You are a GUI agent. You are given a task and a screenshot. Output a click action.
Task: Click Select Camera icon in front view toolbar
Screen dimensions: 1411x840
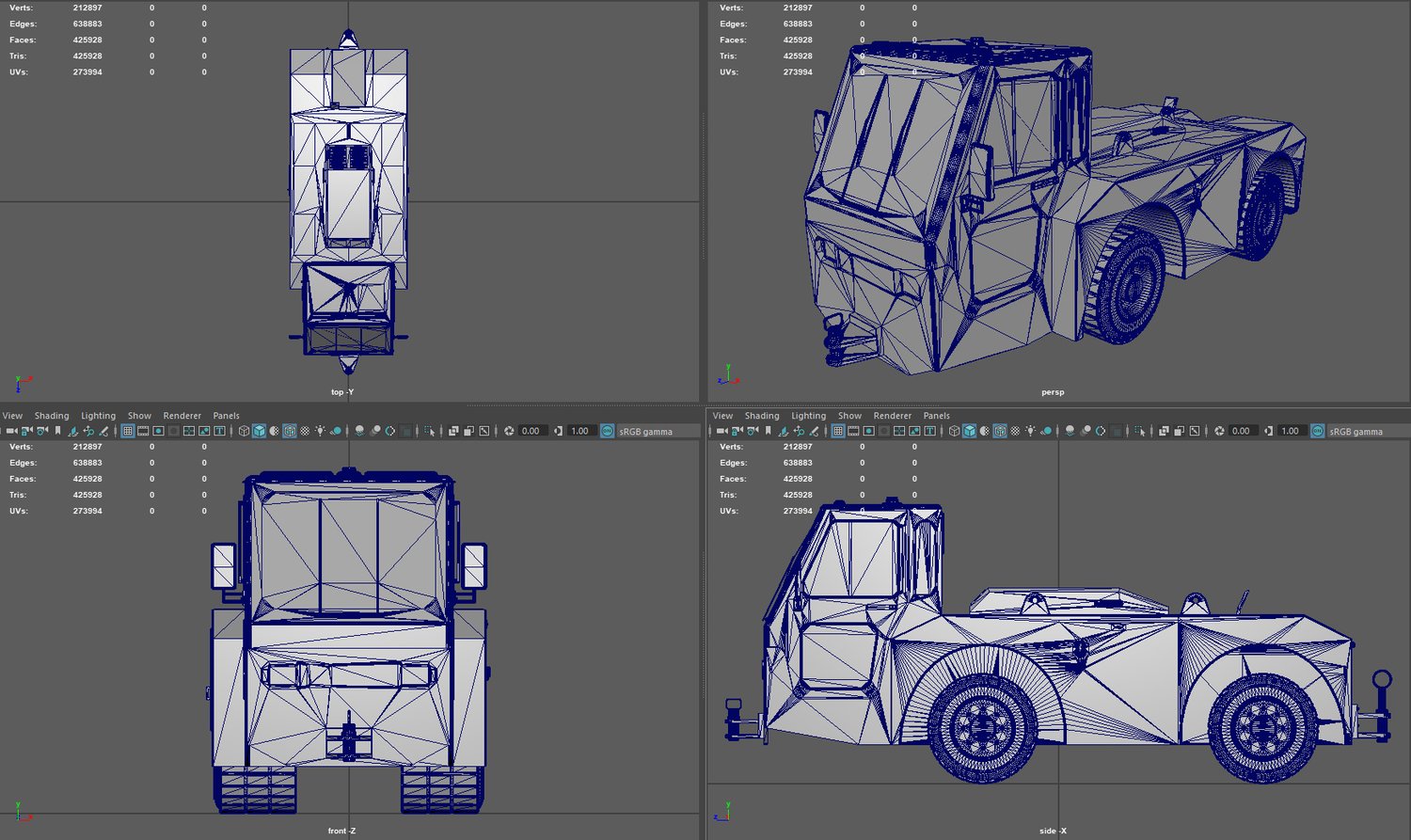coord(11,431)
